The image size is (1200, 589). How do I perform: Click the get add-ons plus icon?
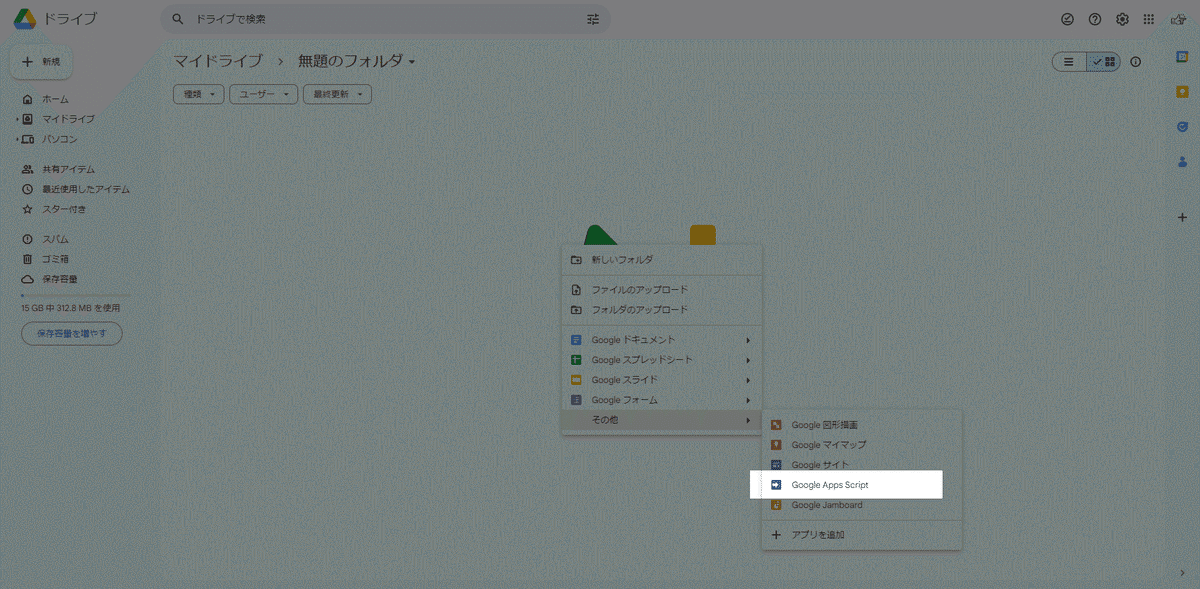(x=1182, y=217)
